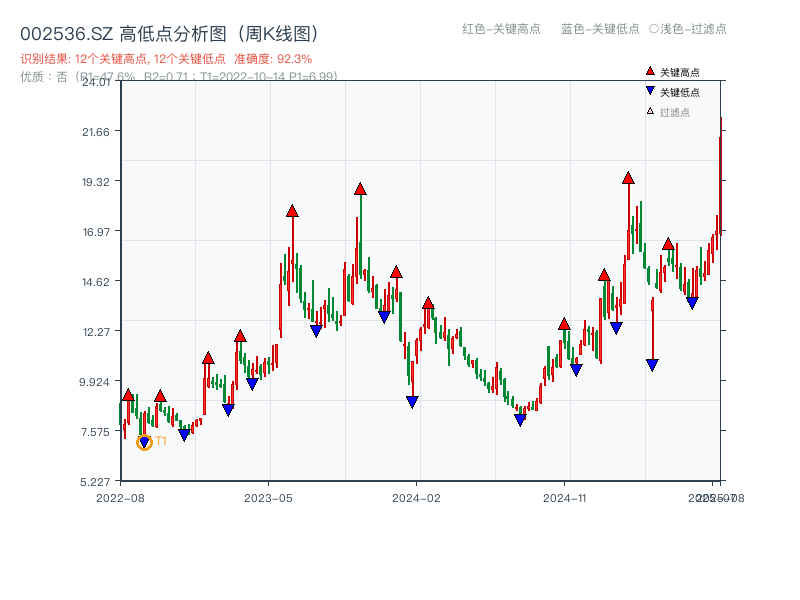Screen dimensions: 800x600
Task: Click the orange circle around the T1 low point
Action: pos(144,442)
